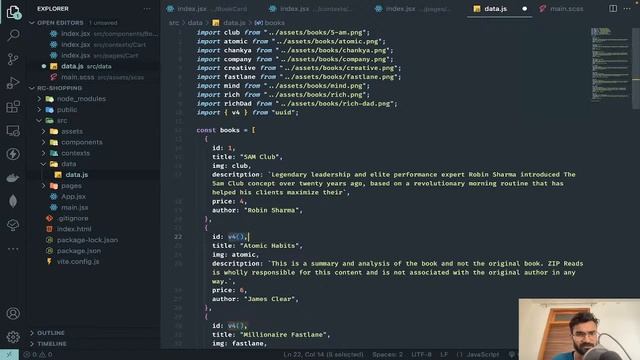This screenshot has height=360, width=640.
Task: Show additional views via the activity bar ellipsis
Action: (x=13, y=249)
